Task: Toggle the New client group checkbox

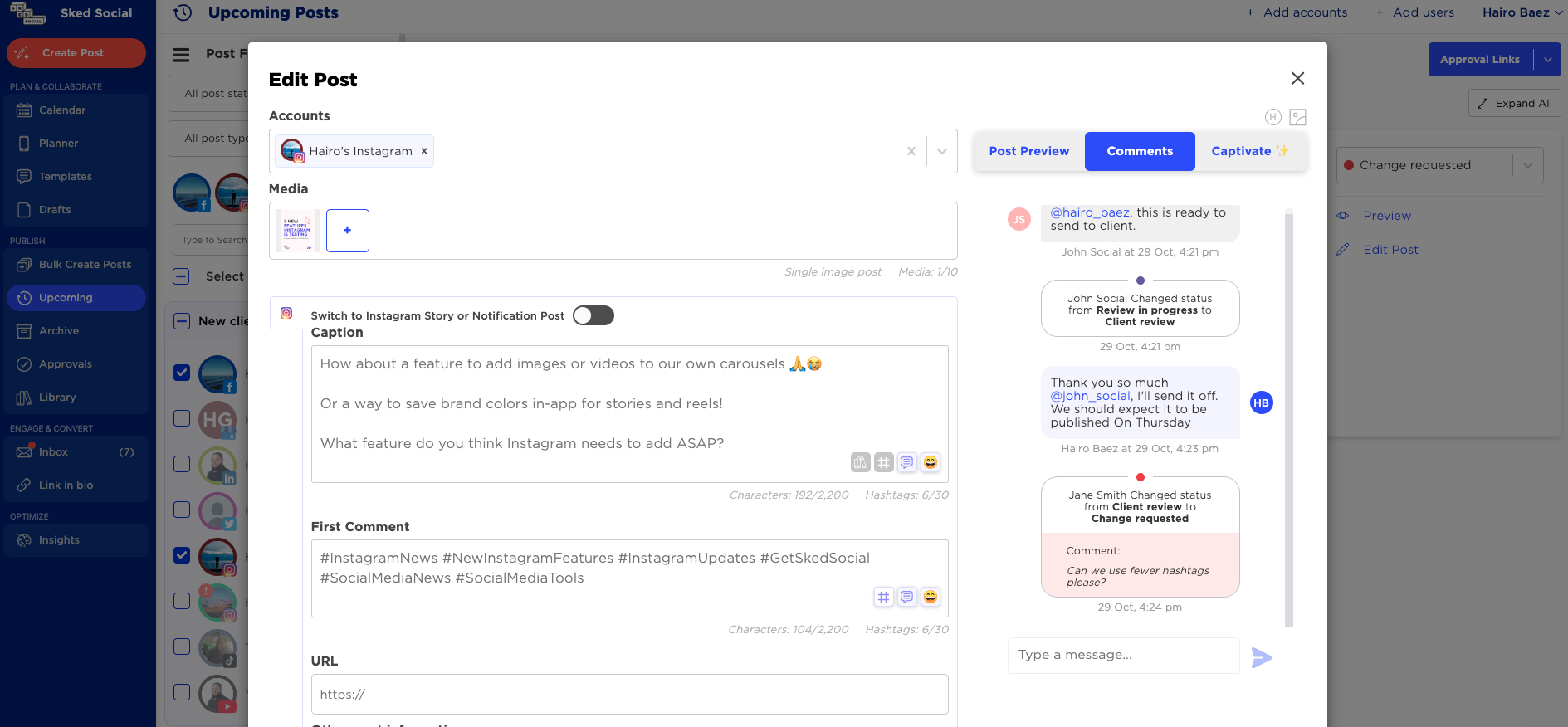Action: coord(181,321)
